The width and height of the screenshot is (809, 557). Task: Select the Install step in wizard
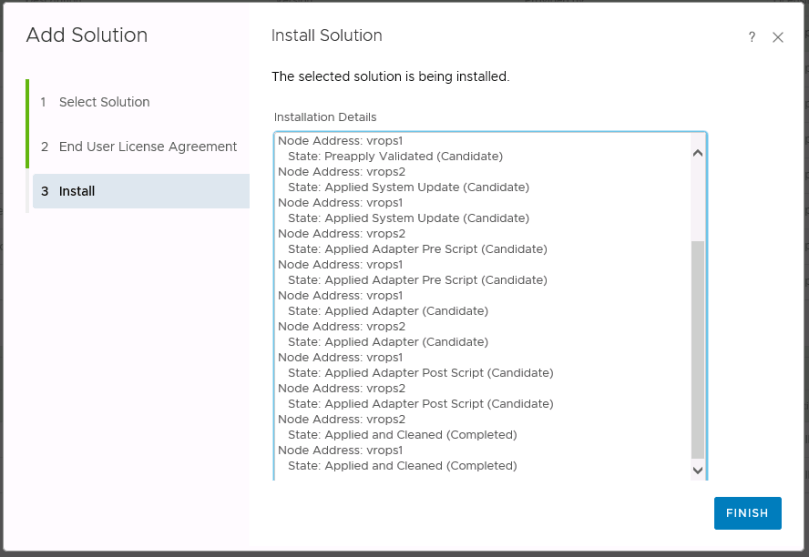77,191
